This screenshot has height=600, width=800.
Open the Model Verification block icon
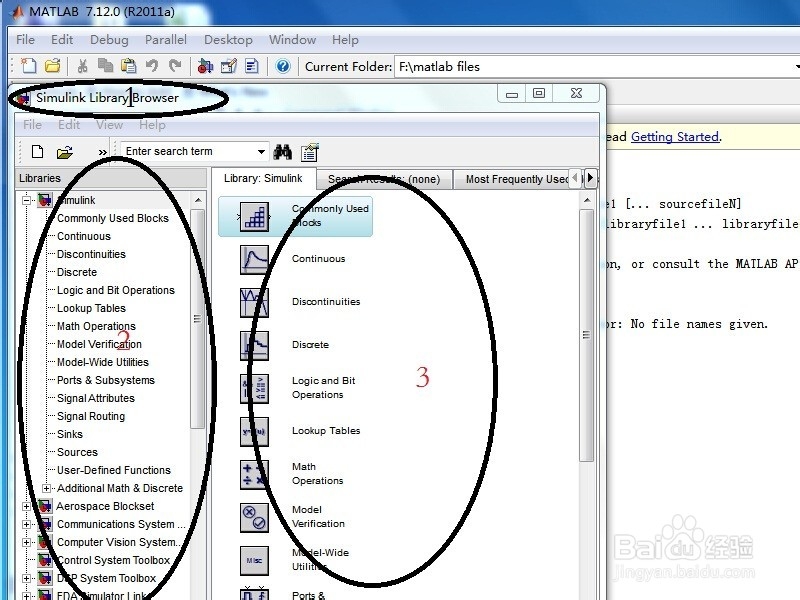[254, 517]
